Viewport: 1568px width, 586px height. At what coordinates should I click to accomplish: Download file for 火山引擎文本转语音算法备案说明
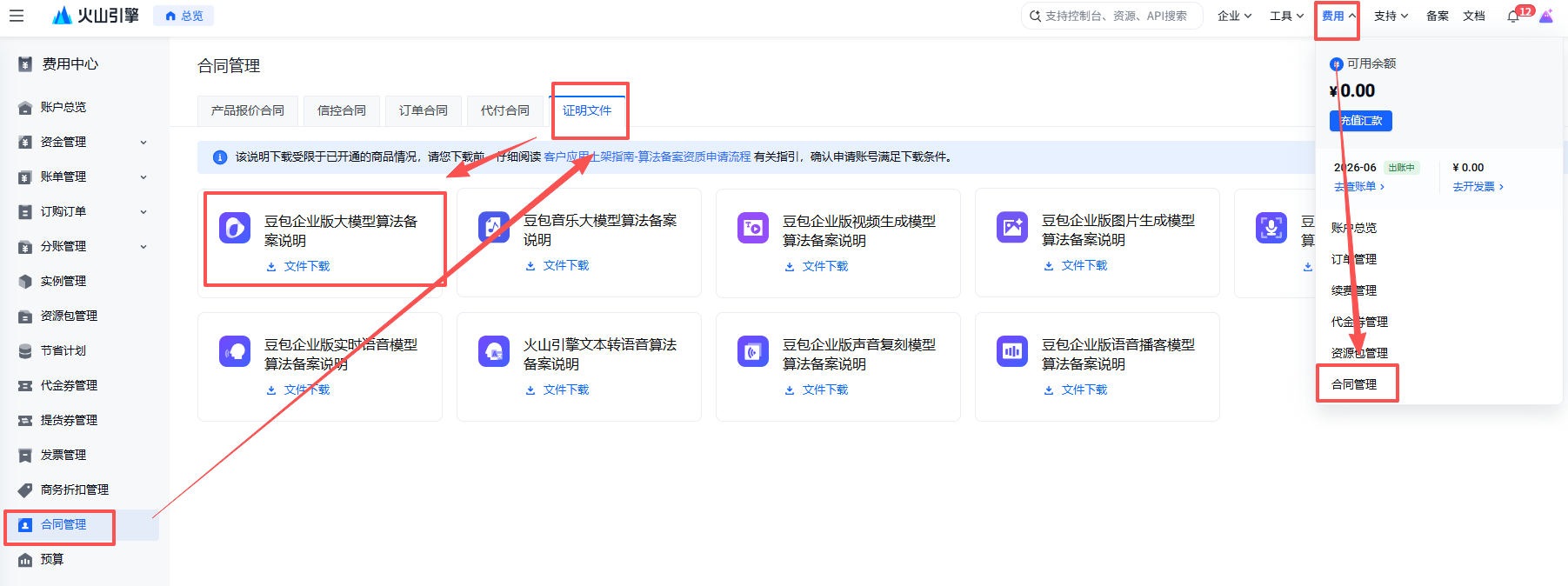[x=557, y=390]
